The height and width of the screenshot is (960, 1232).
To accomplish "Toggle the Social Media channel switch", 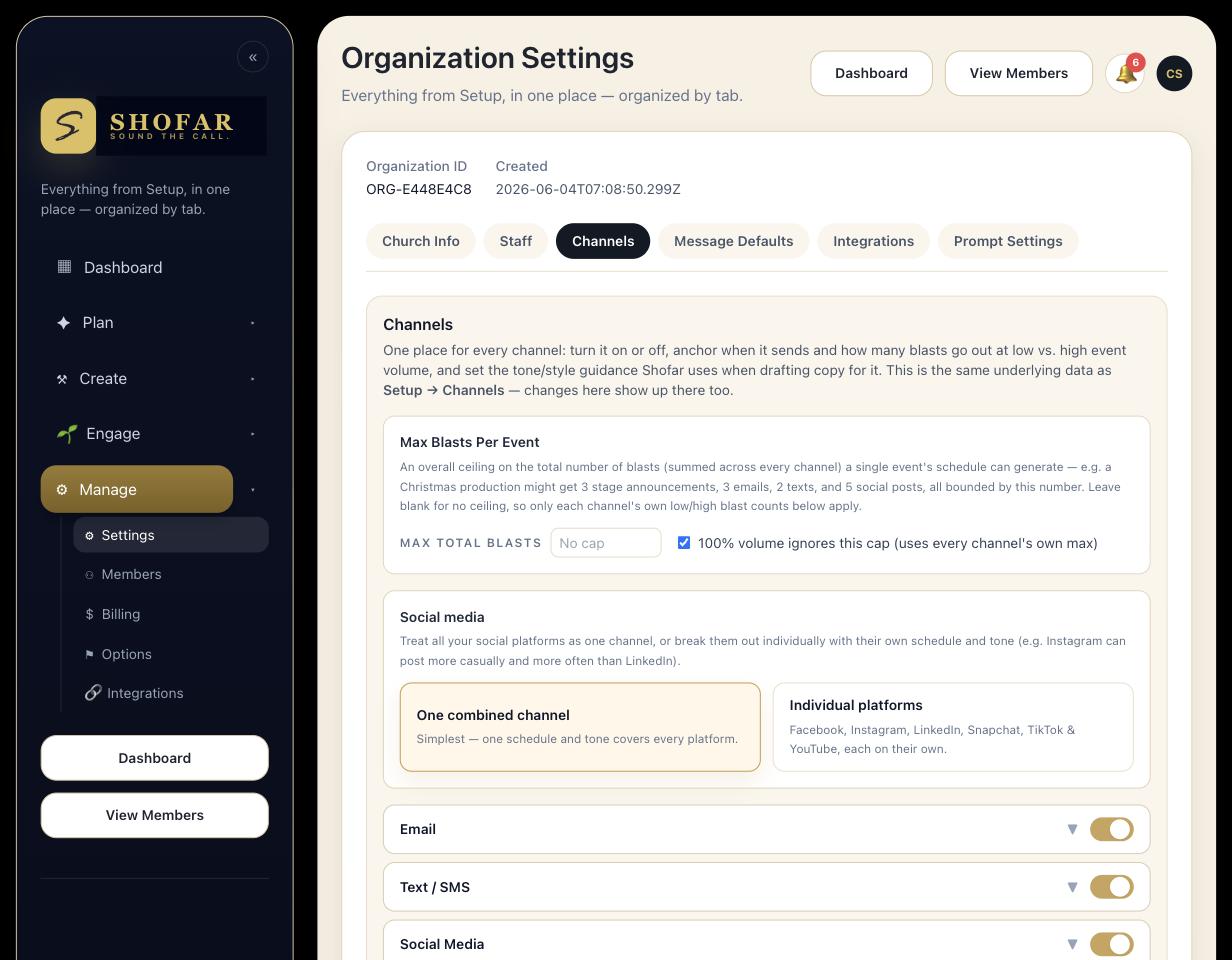I will [x=1111, y=944].
